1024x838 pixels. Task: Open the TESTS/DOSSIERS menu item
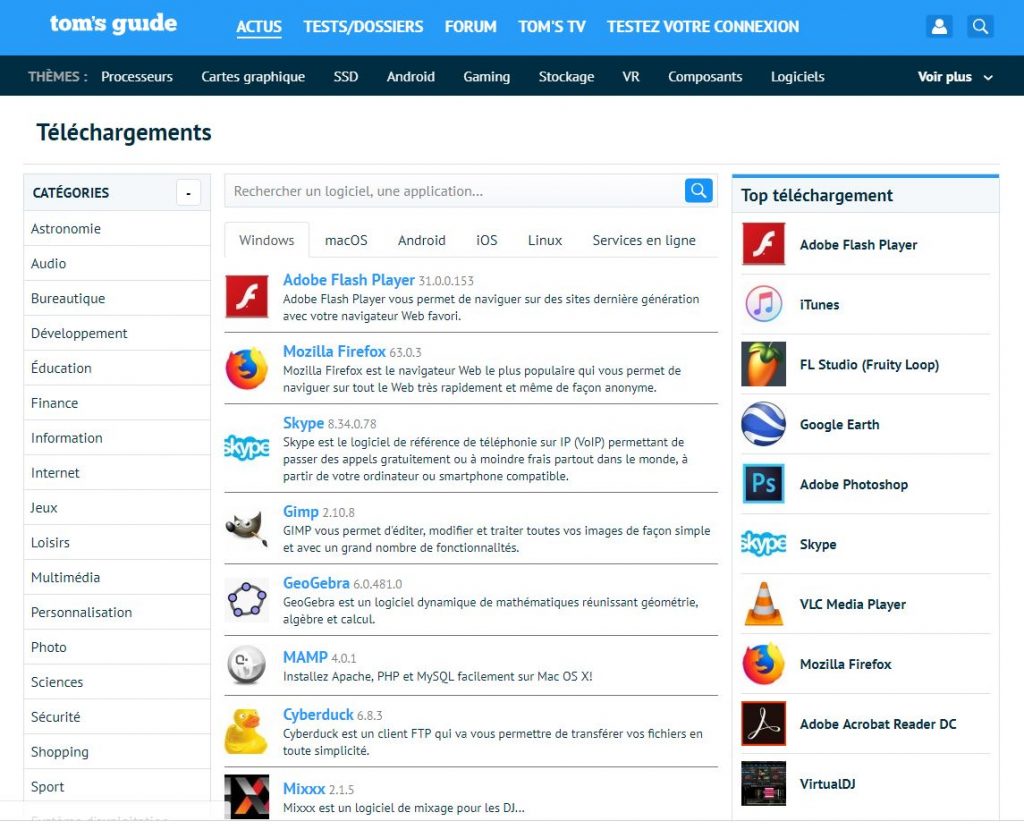(x=363, y=27)
